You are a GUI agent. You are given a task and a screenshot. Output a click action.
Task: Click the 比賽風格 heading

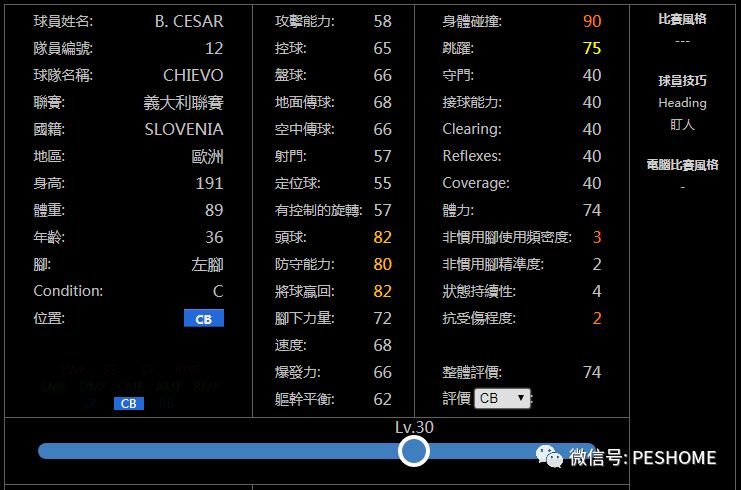point(682,19)
